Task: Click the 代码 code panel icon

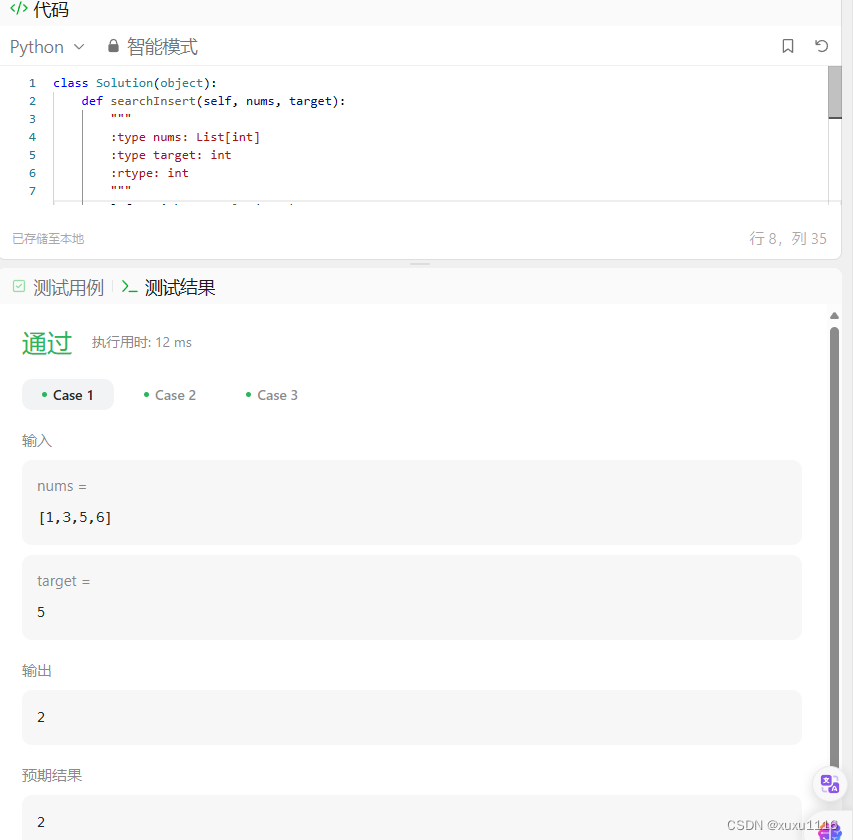Action: click(19, 8)
